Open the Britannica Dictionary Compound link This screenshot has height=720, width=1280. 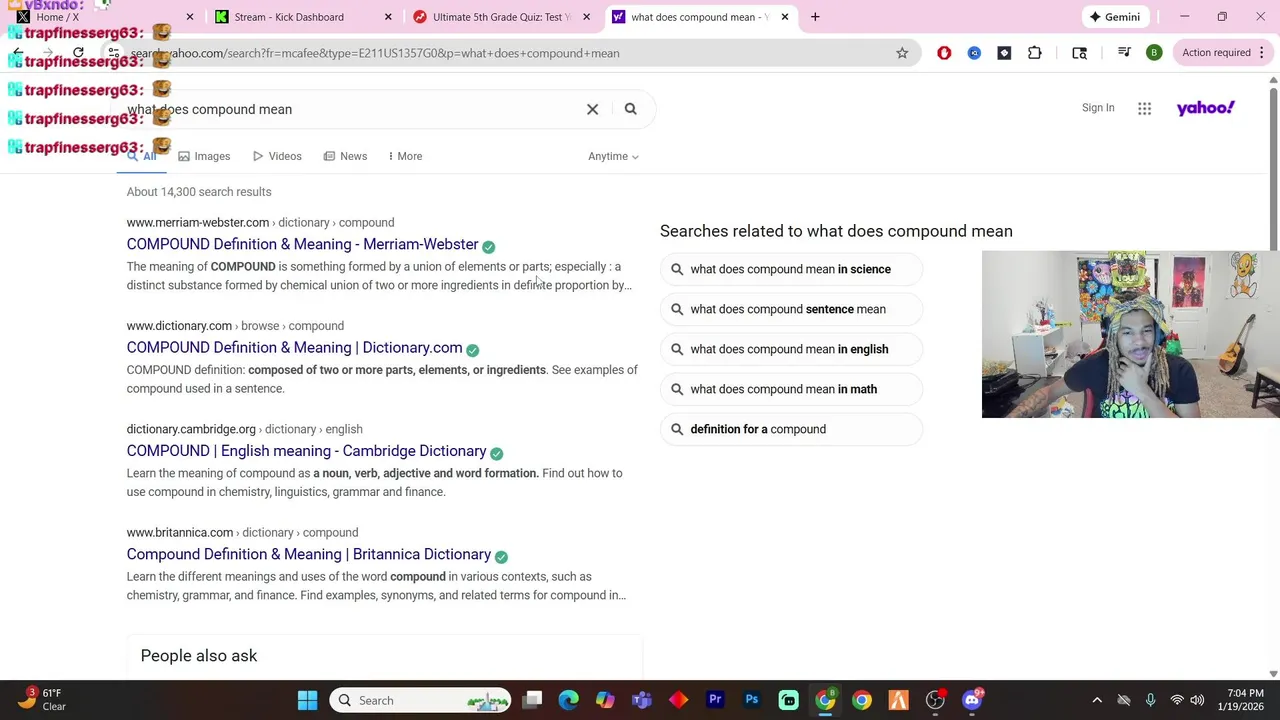point(309,554)
